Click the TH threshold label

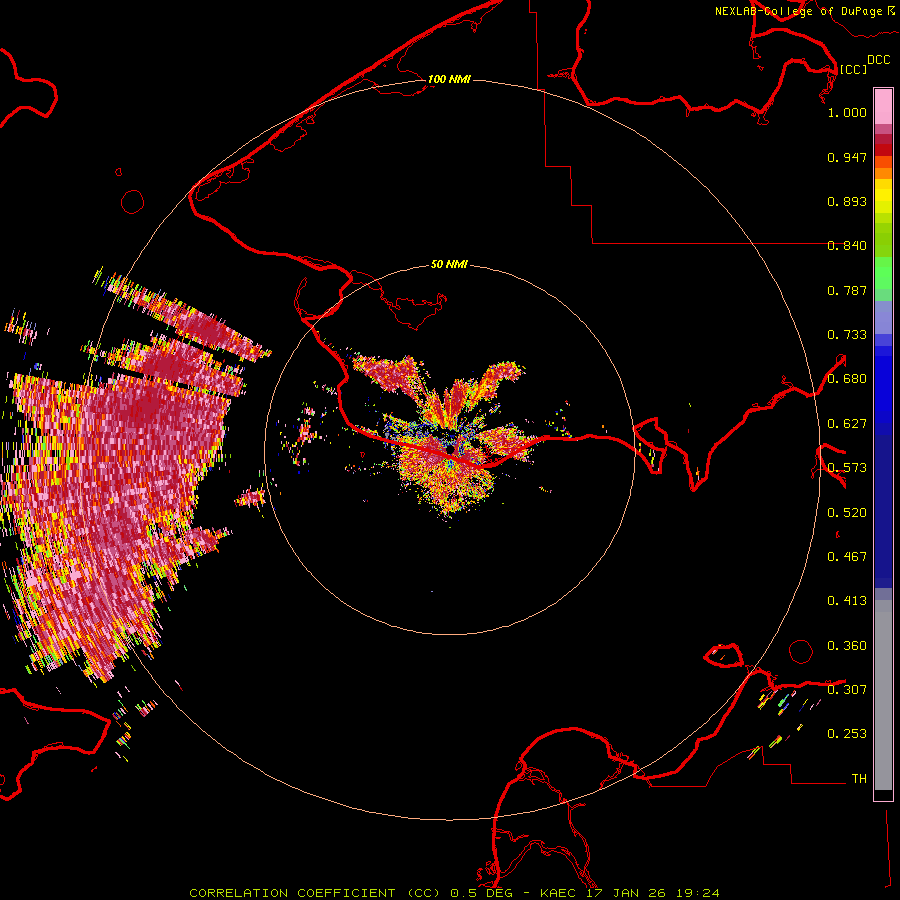coord(859,779)
